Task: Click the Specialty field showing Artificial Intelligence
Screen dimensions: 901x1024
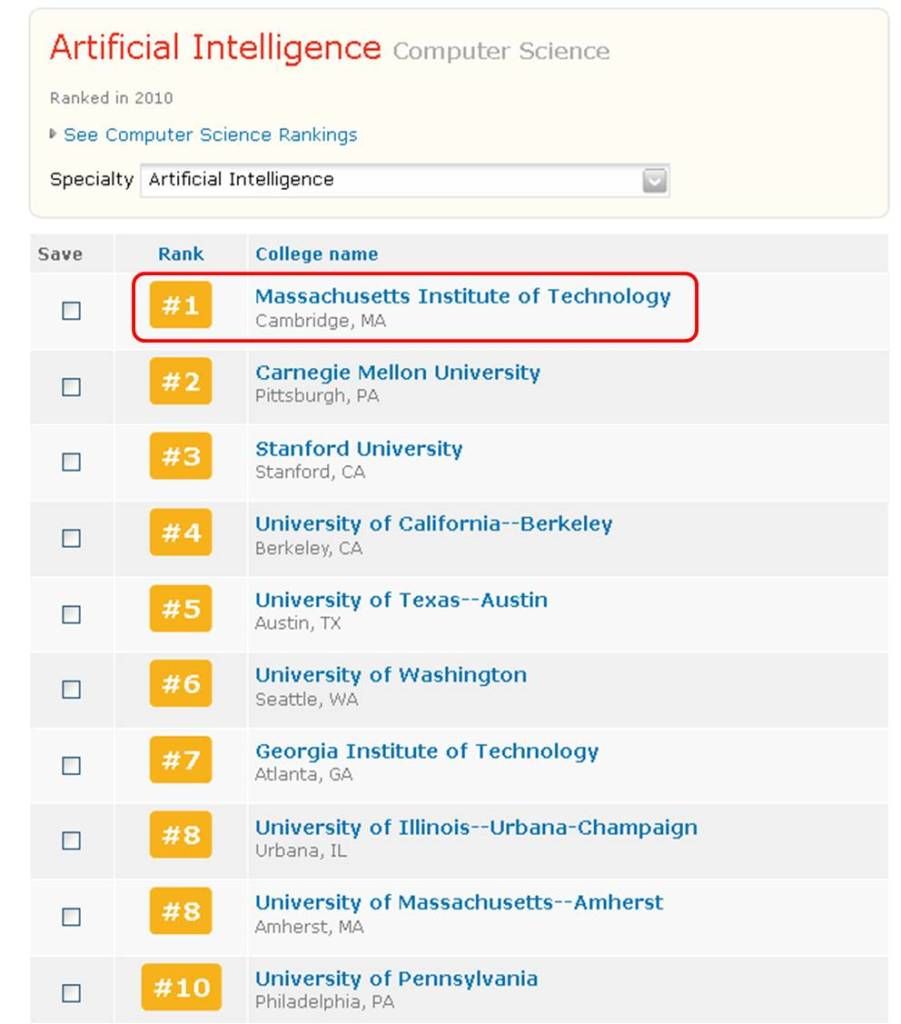Action: [x=390, y=180]
